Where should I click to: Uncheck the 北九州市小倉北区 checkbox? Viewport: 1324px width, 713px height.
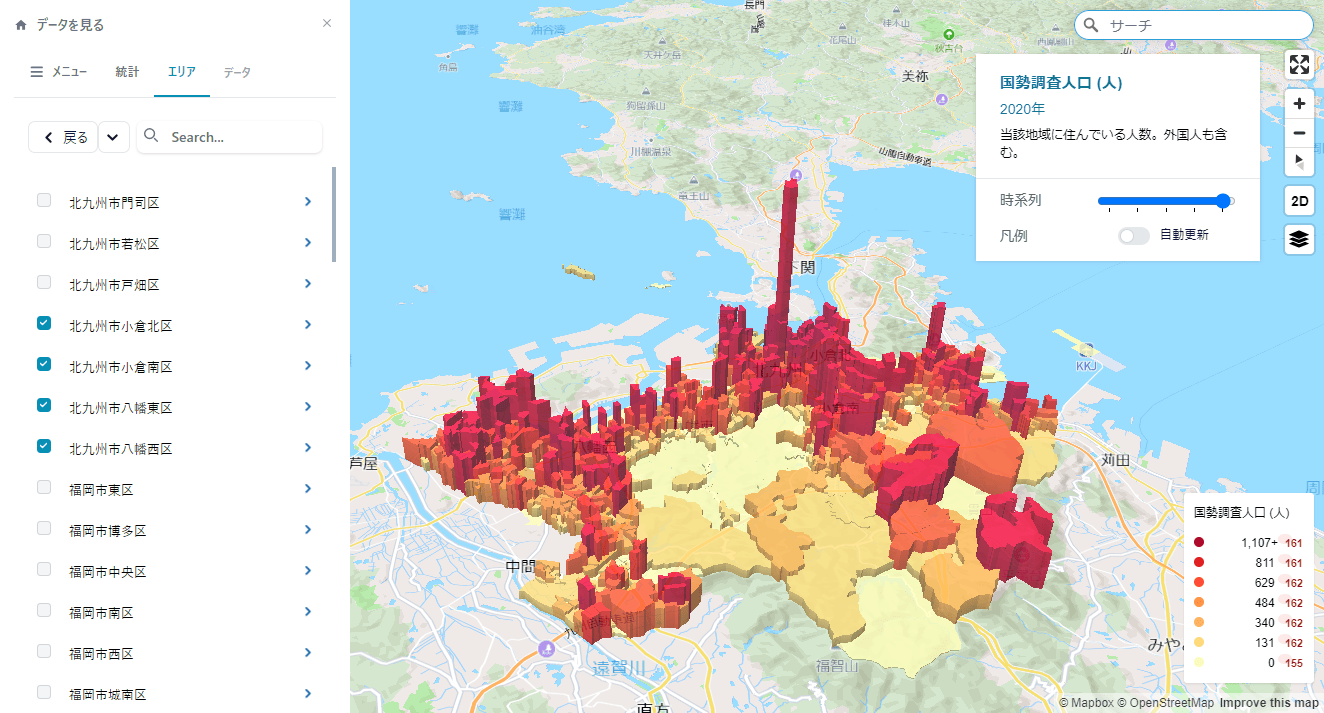pyautogui.click(x=44, y=323)
